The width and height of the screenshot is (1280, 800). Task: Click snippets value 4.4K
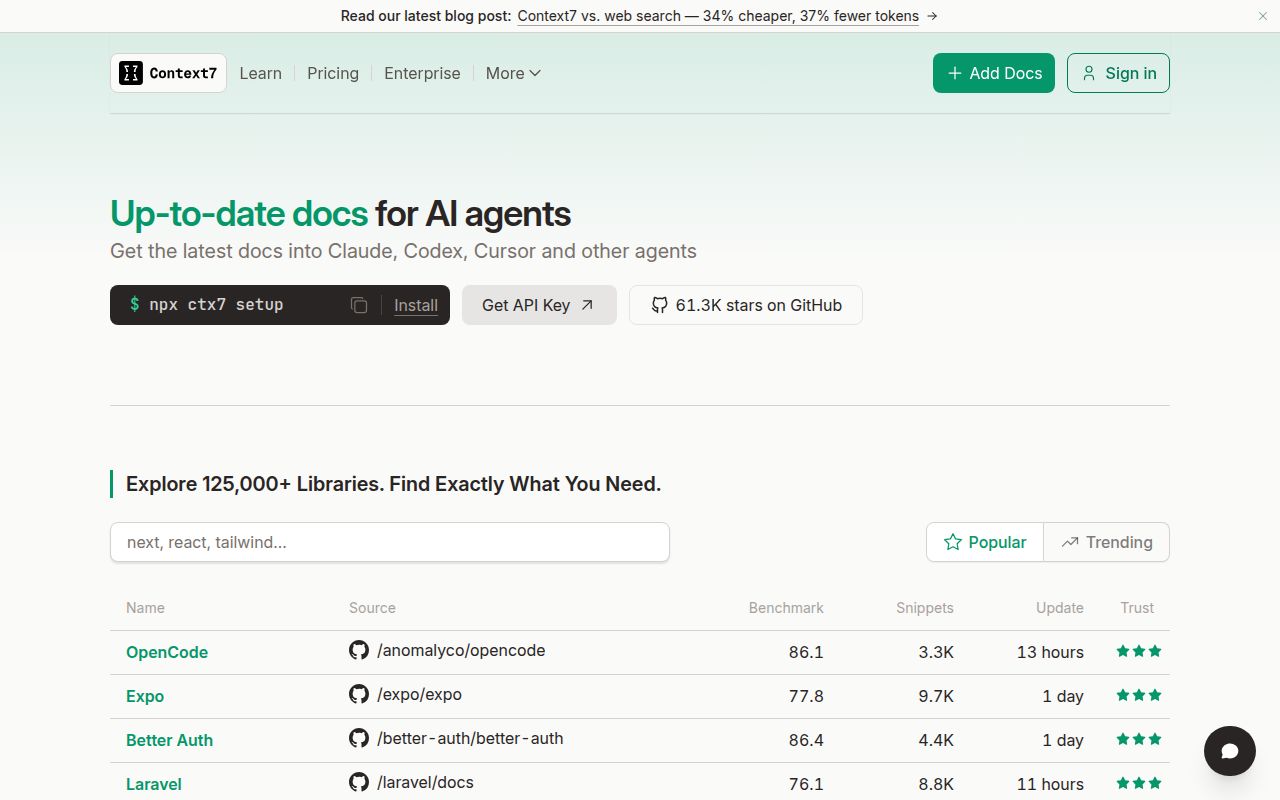tap(936, 740)
